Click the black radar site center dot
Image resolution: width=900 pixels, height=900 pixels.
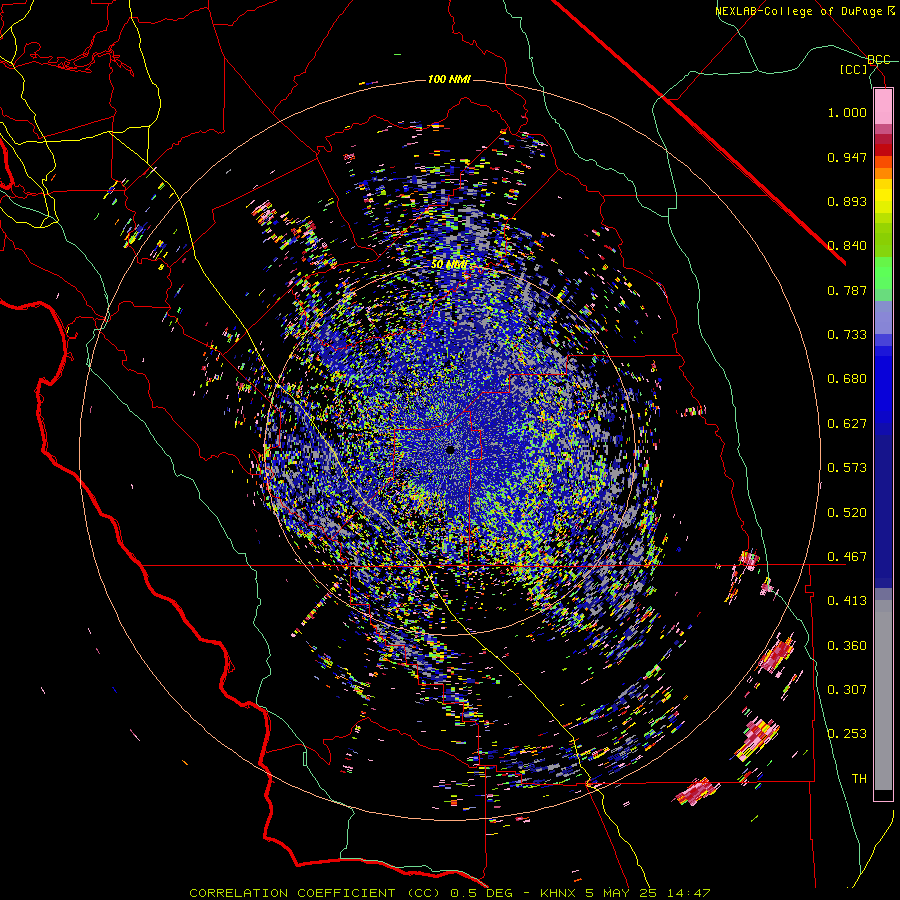(450, 450)
